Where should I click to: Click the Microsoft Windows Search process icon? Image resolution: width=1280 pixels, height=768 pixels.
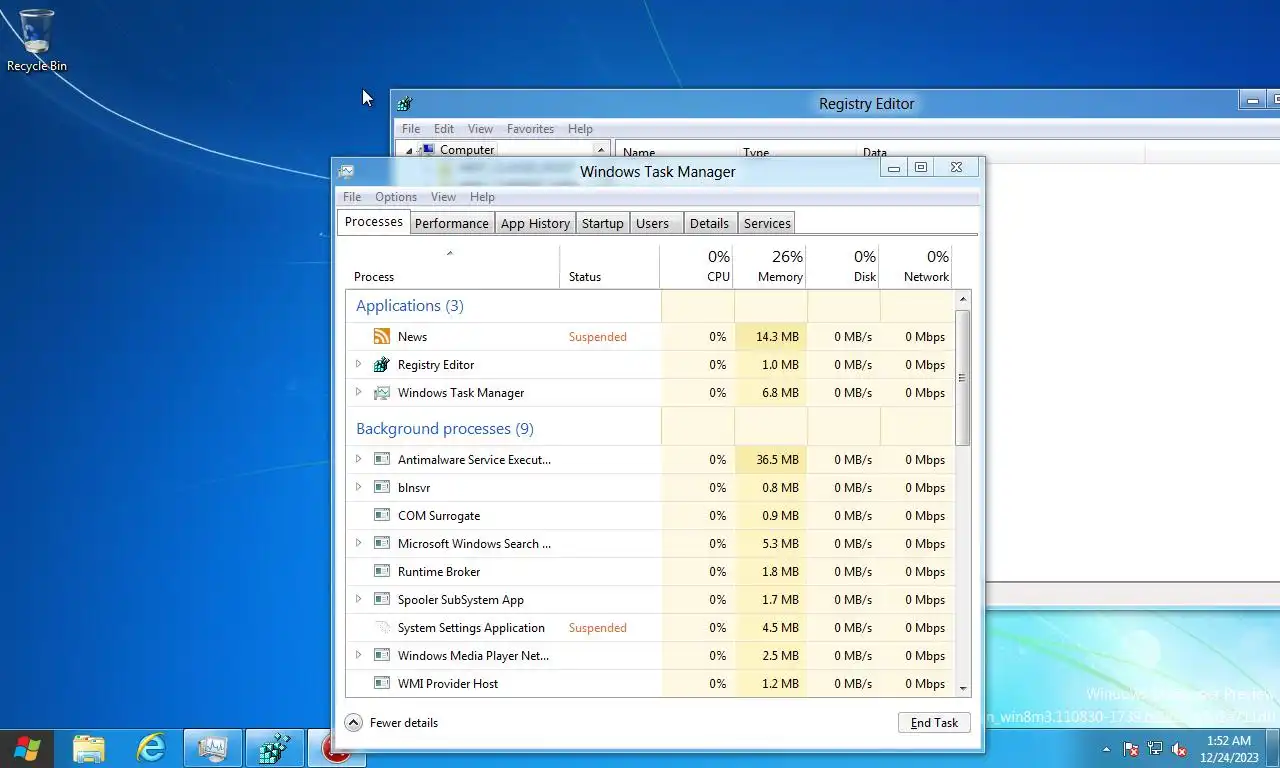pyautogui.click(x=381, y=544)
